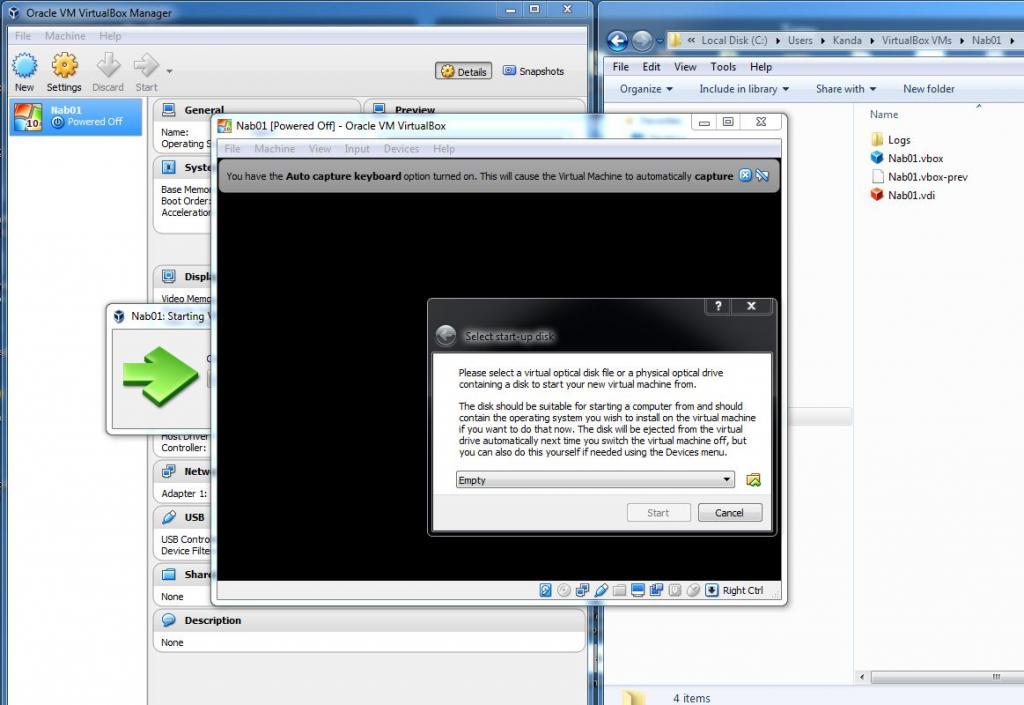Click the Preview section monitor icon
The height and width of the screenshot is (705, 1024).
pos(379,110)
